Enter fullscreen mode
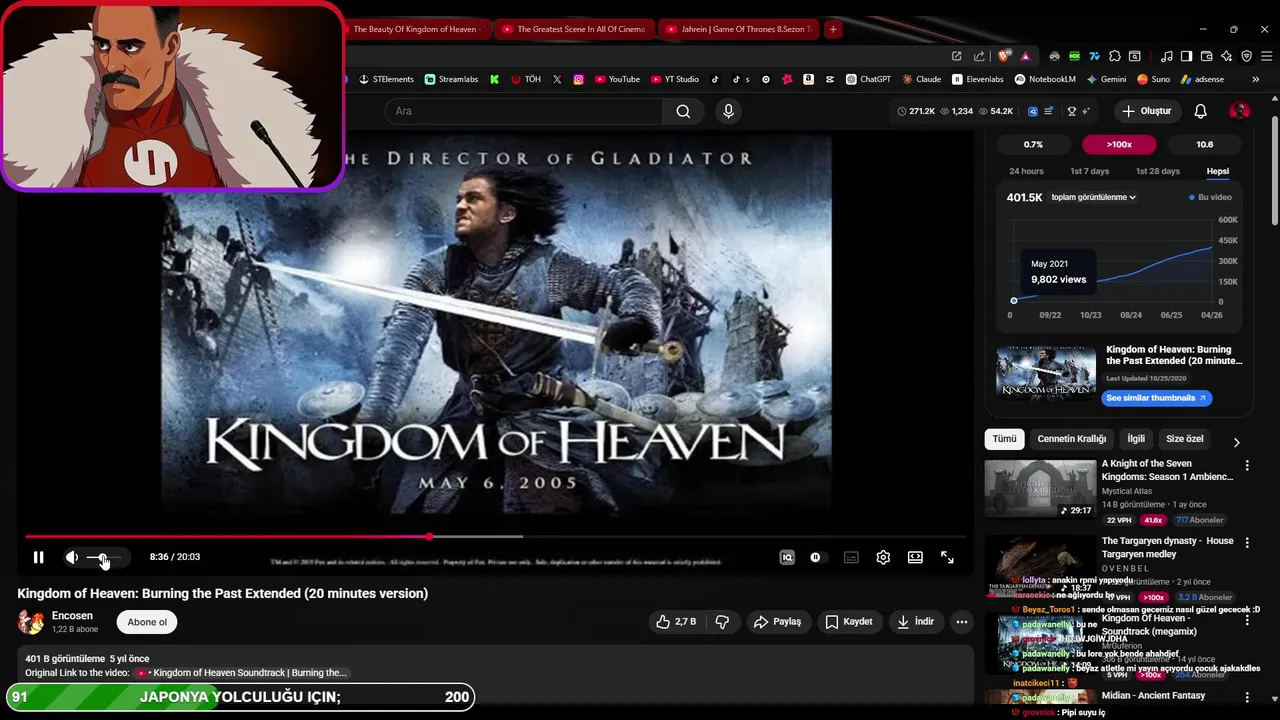 pyautogui.click(x=947, y=558)
